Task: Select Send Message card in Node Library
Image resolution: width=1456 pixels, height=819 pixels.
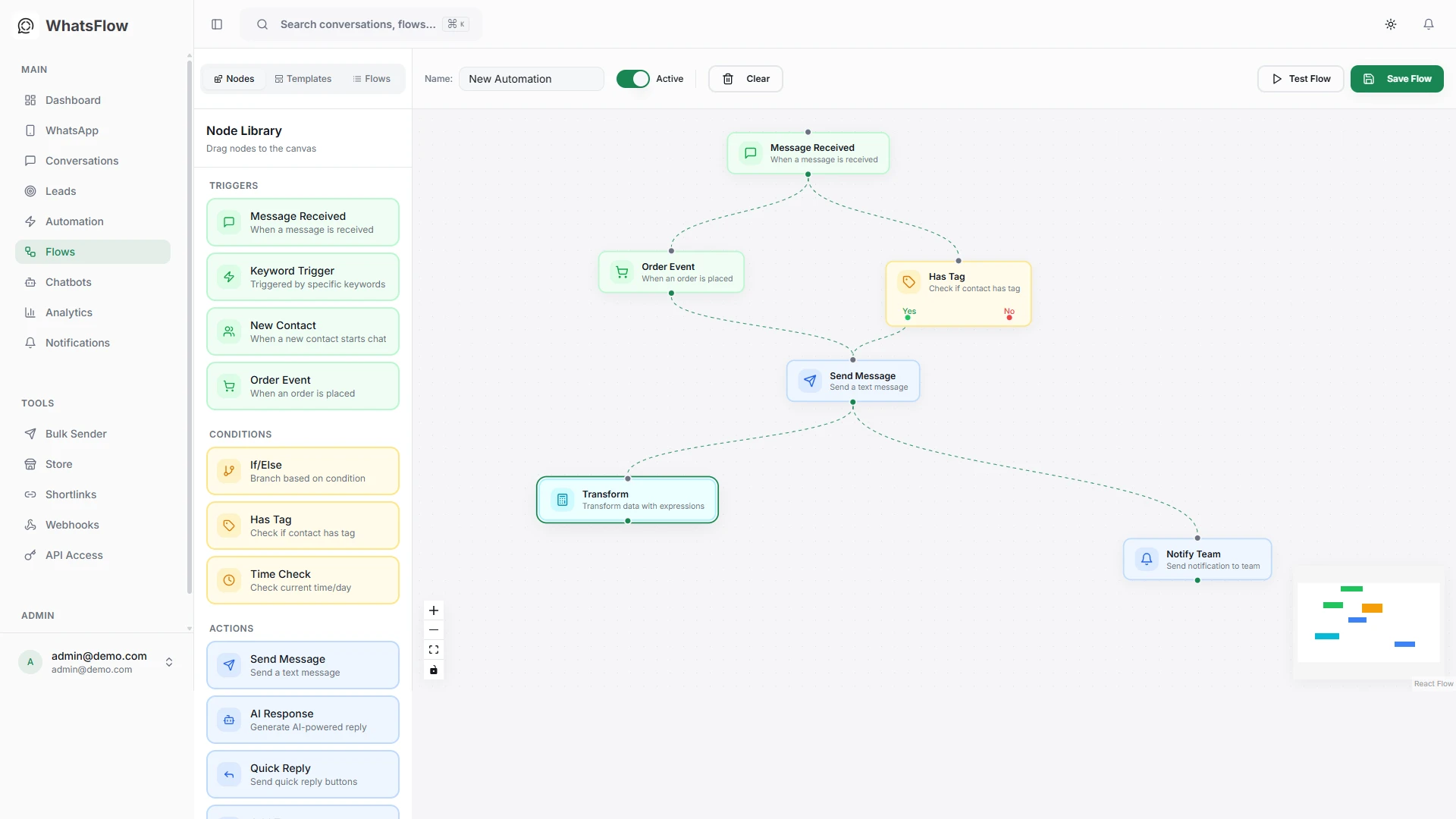Action: point(303,665)
